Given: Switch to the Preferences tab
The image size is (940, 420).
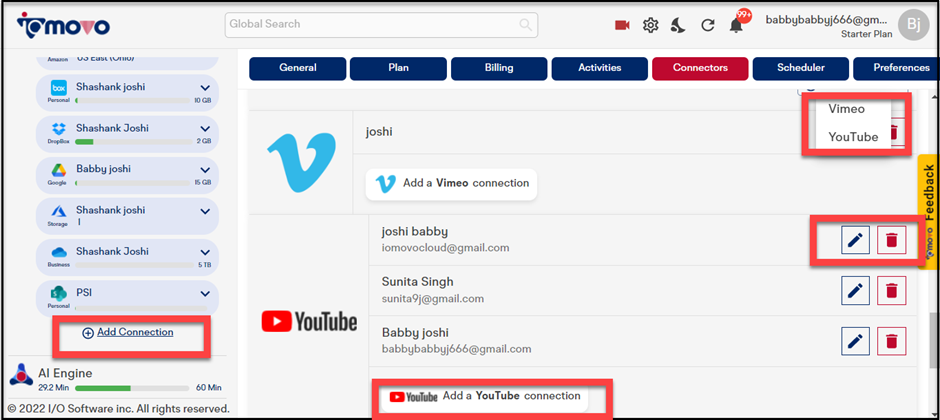Looking at the screenshot, I should (896, 68).
